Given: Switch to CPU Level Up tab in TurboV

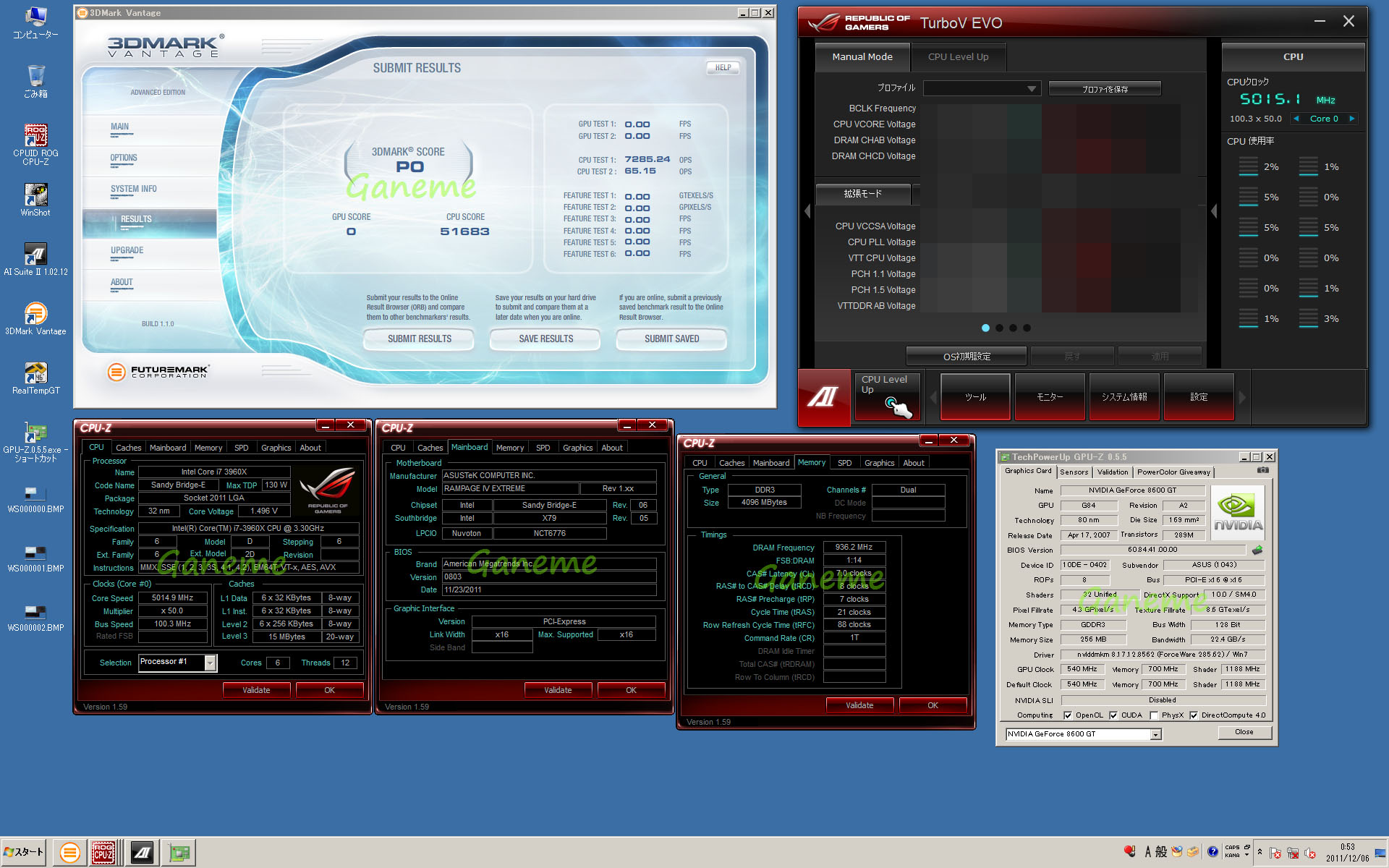Looking at the screenshot, I should 958,57.
